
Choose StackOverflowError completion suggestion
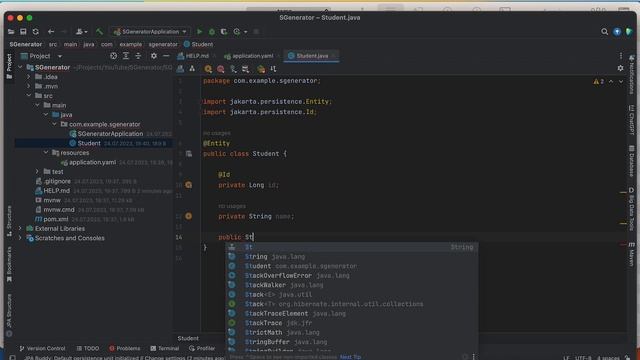pyautogui.click(x=352, y=276)
